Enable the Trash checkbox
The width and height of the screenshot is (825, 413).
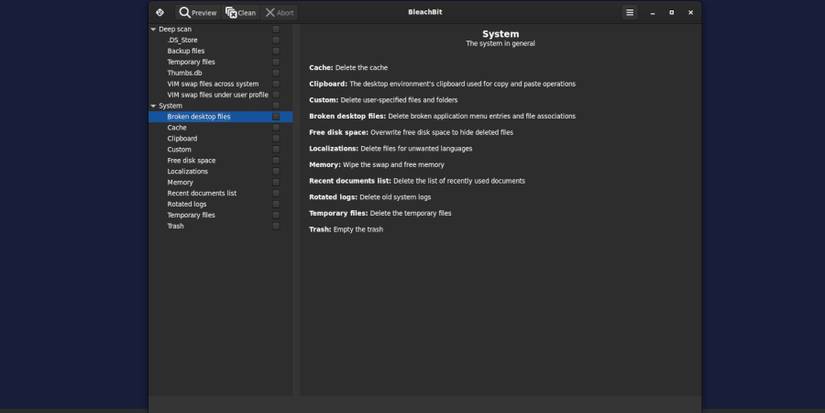[276, 226]
